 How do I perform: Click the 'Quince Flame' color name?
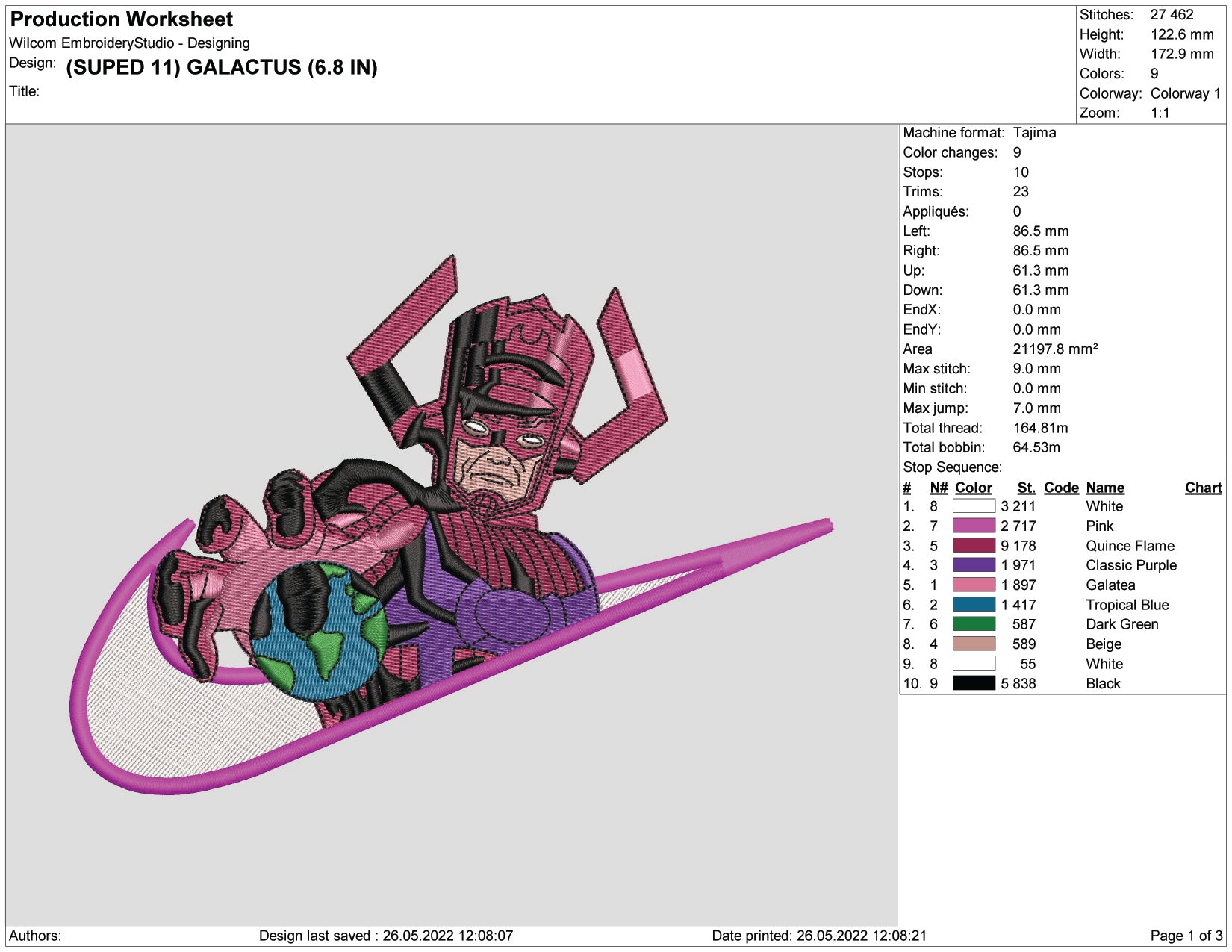pos(1130,546)
